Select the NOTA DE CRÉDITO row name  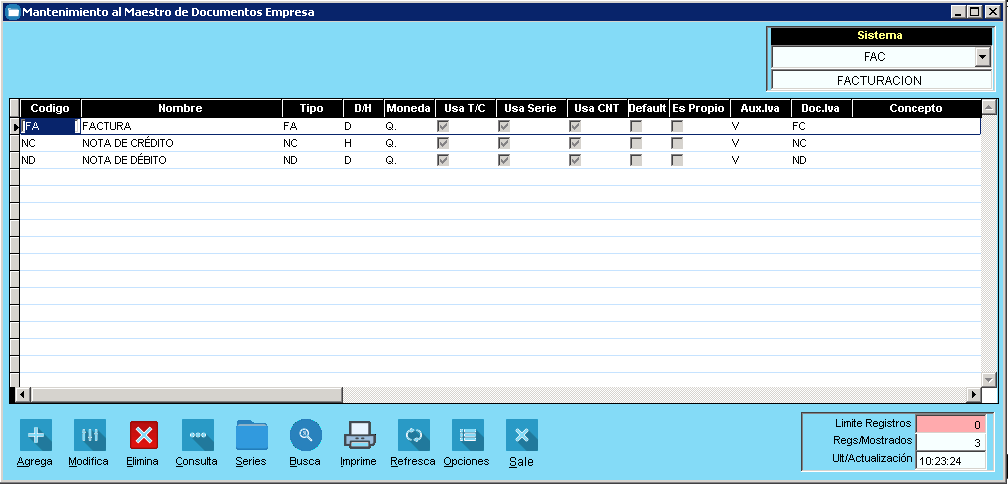pyautogui.click(x=121, y=144)
